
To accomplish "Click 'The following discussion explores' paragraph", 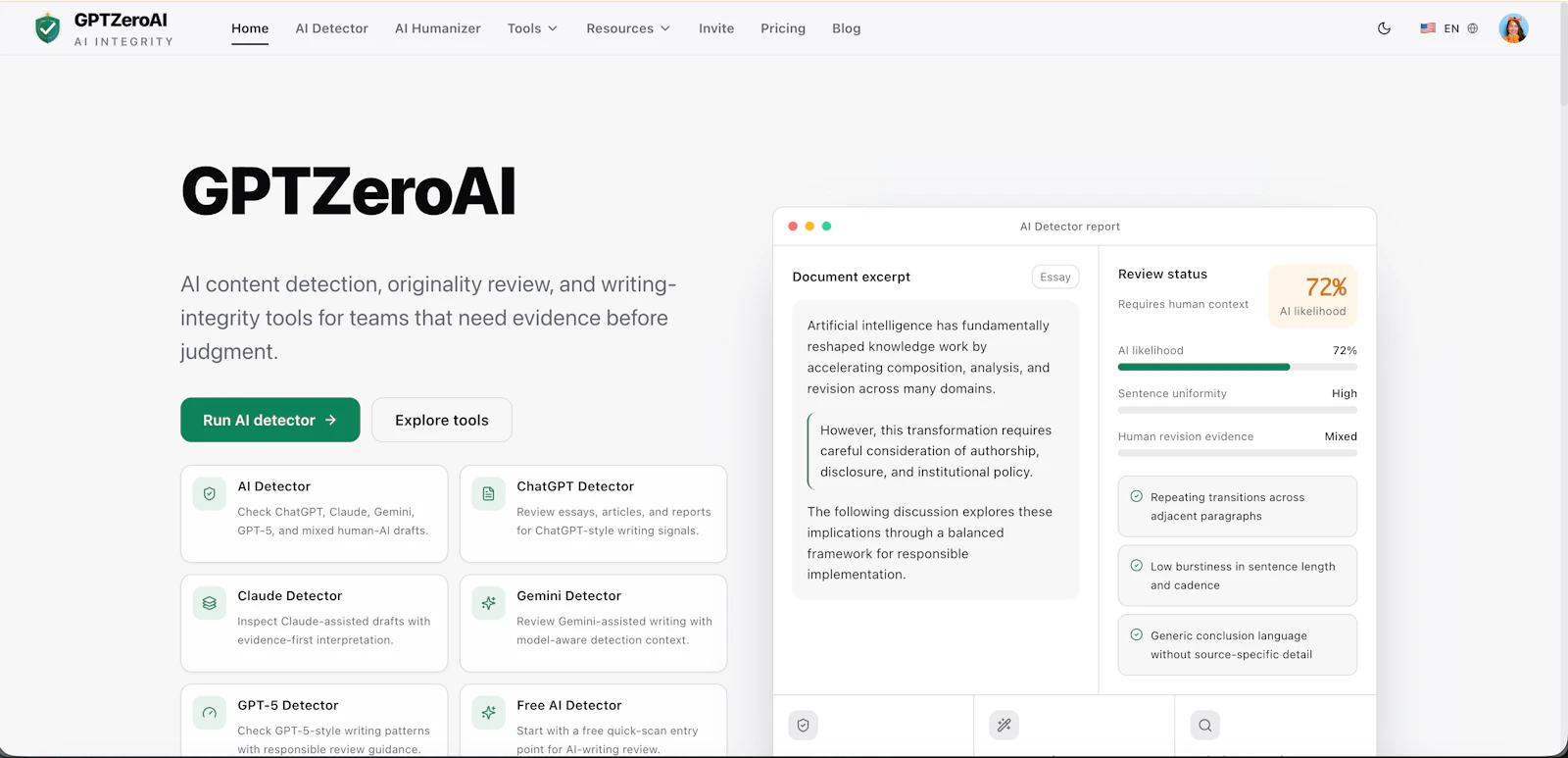I will tap(929, 543).
